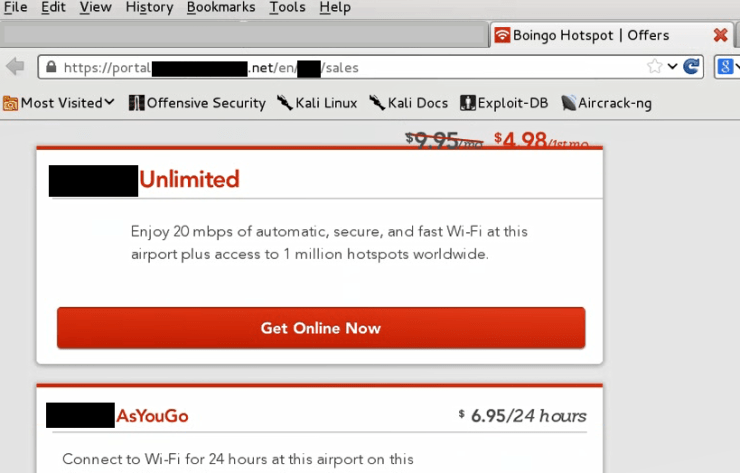The width and height of the screenshot is (740, 473).
Task: Open the Exploit-DB bookmark
Action: click(x=504, y=103)
